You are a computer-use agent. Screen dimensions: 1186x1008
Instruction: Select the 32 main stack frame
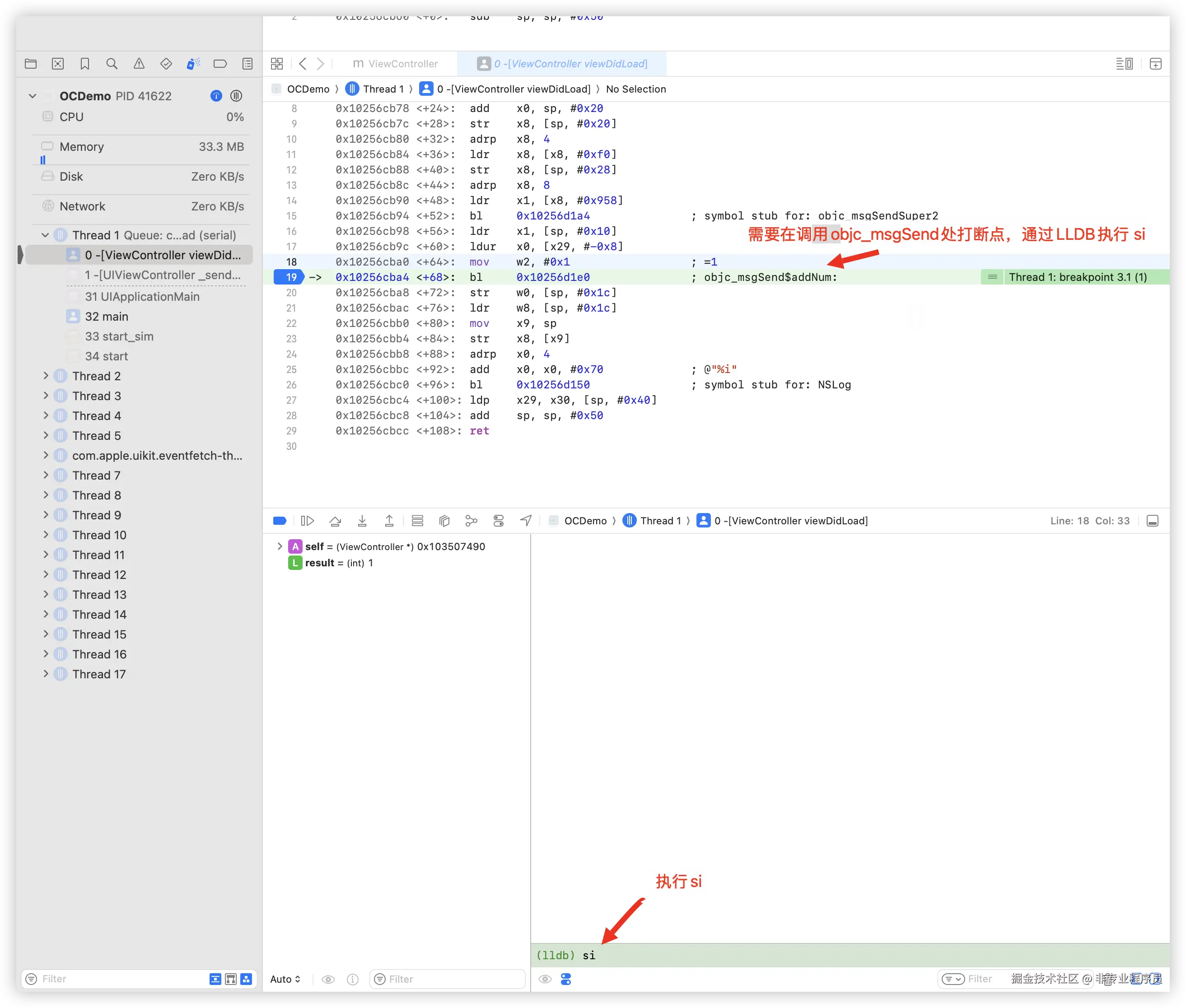point(106,317)
